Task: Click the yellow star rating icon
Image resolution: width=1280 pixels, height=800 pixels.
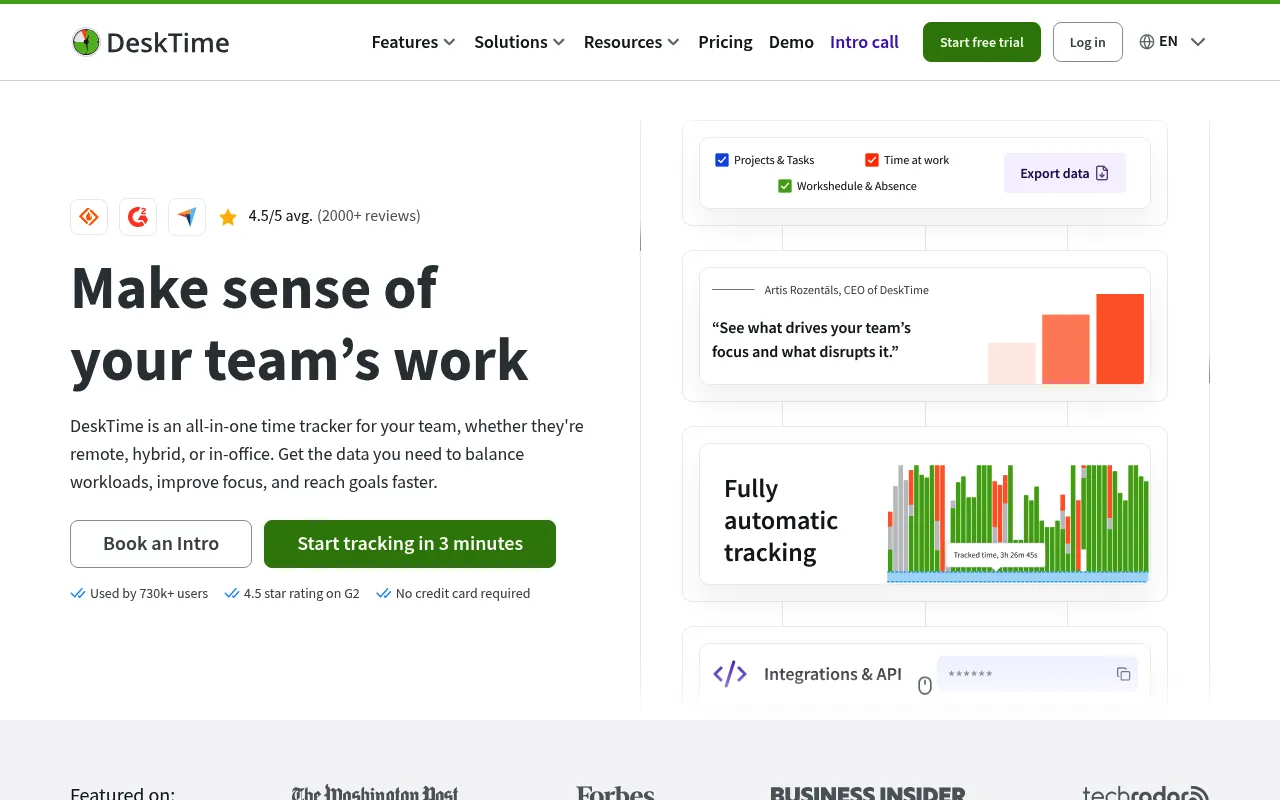Action: (x=228, y=216)
